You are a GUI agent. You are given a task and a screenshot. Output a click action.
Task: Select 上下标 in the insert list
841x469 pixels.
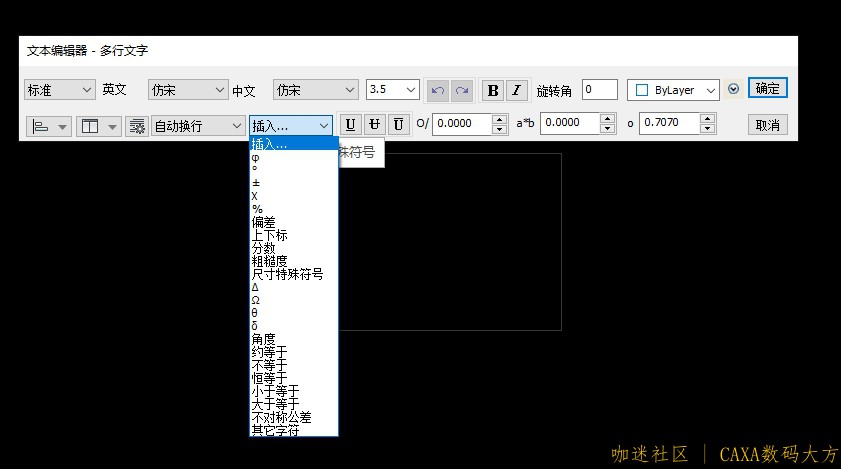[x=270, y=235]
